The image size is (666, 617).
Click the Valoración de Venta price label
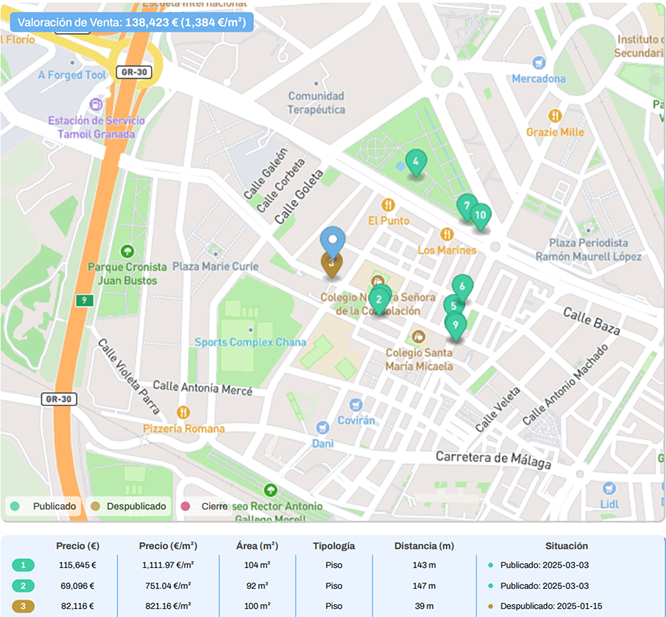click(132, 21)
